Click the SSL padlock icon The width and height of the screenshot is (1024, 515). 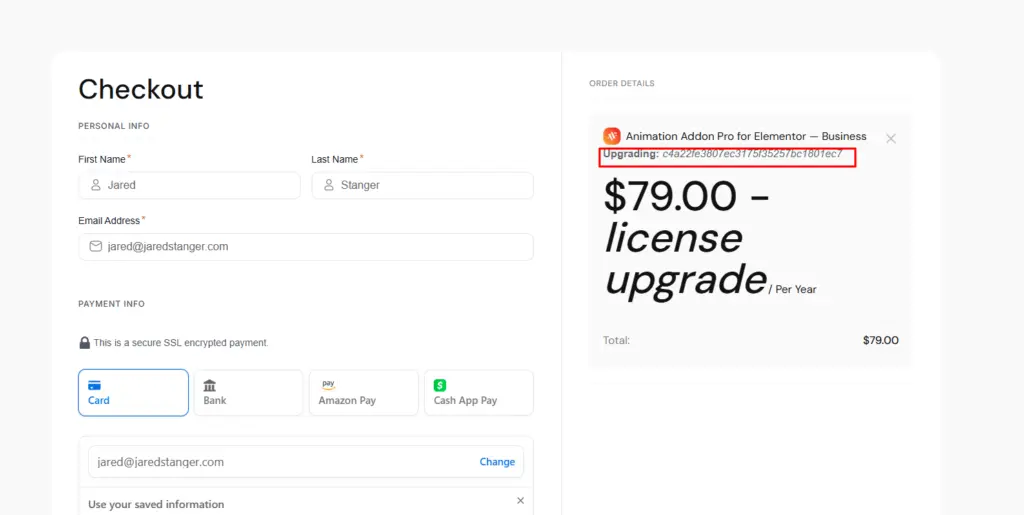pyautogui.click(x=85, y=343)
